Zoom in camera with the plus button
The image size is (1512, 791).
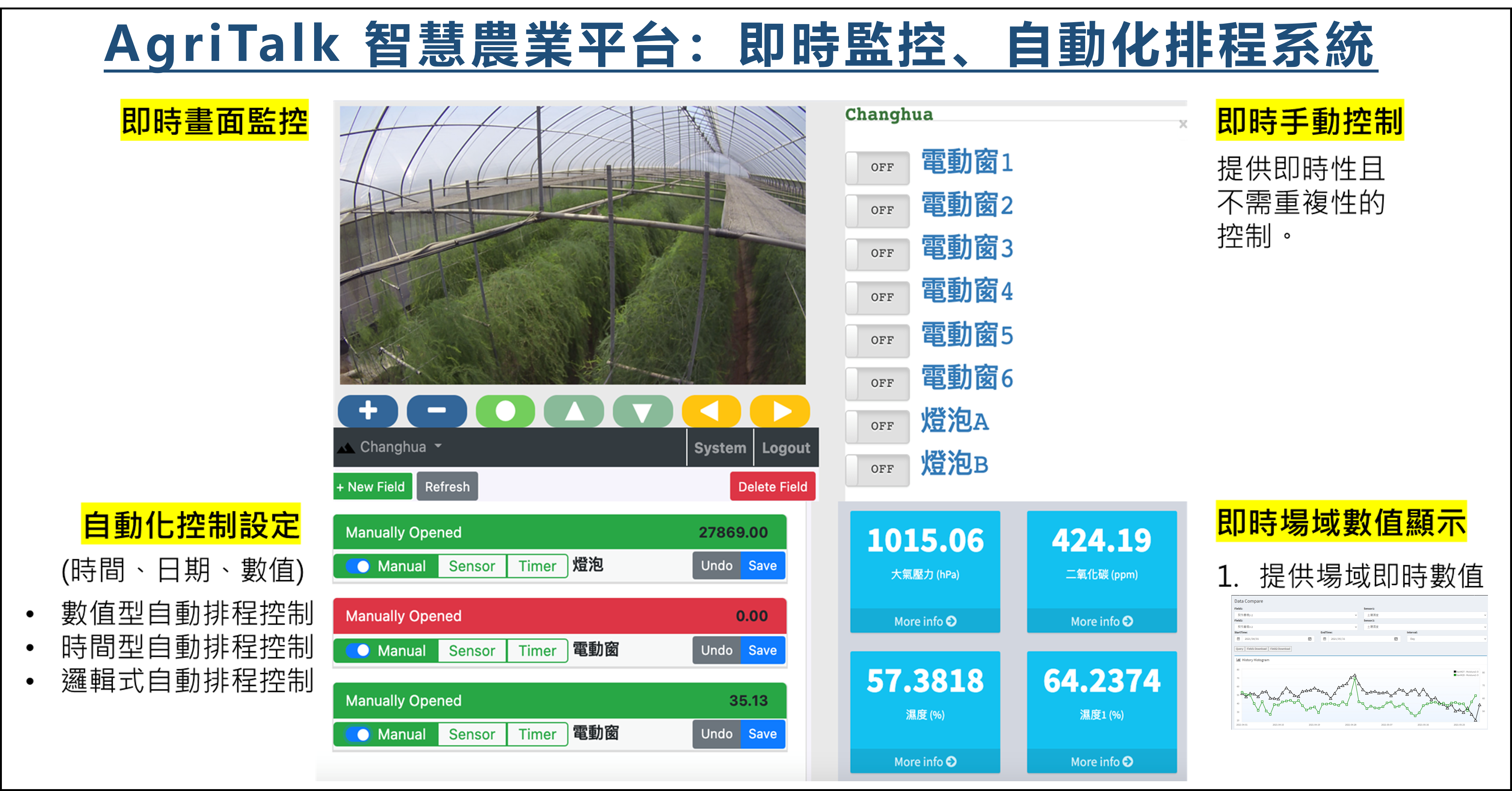tap(368, 411)
